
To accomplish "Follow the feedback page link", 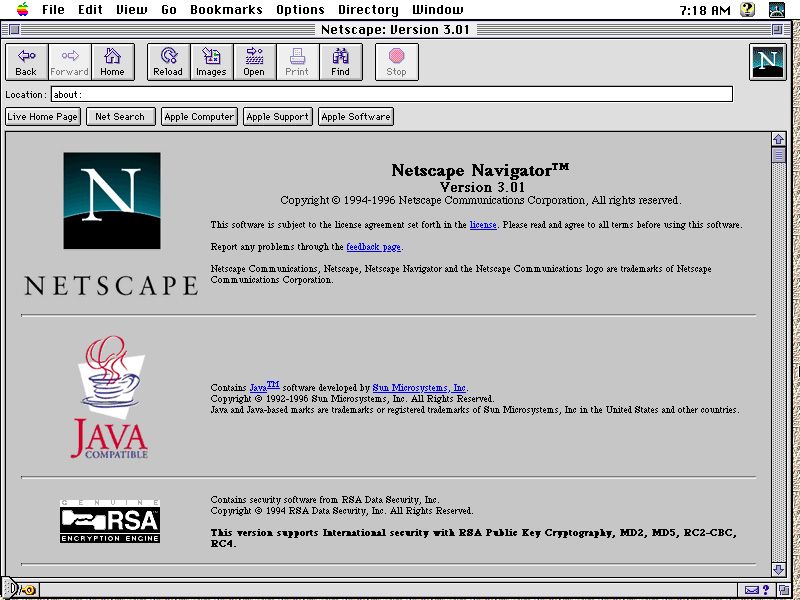I will click(373, 247).
